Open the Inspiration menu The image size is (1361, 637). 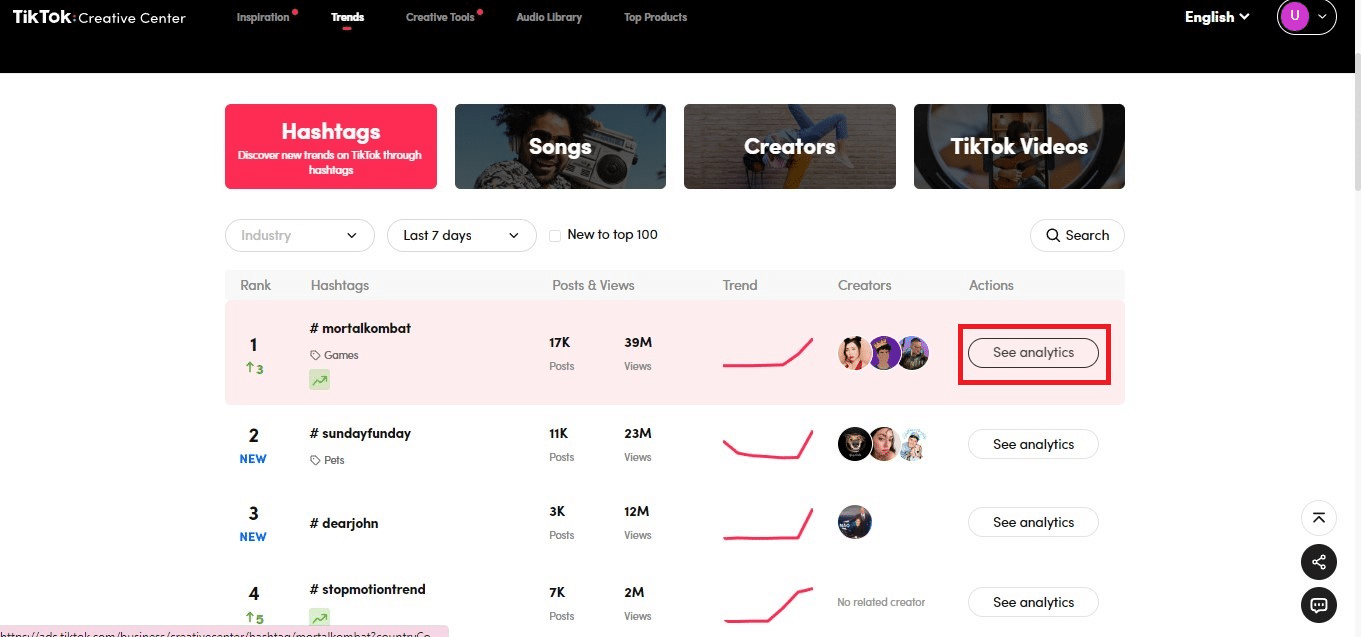(x=263, y=17)
